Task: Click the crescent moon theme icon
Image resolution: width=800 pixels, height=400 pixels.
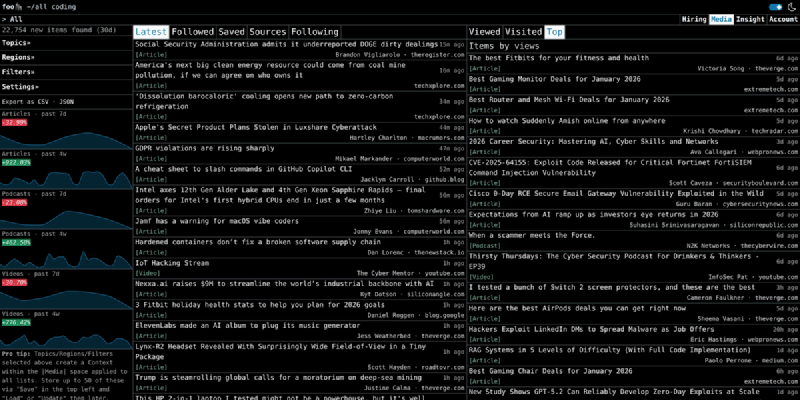Action: pyautogui.click(x=791, y=6)
